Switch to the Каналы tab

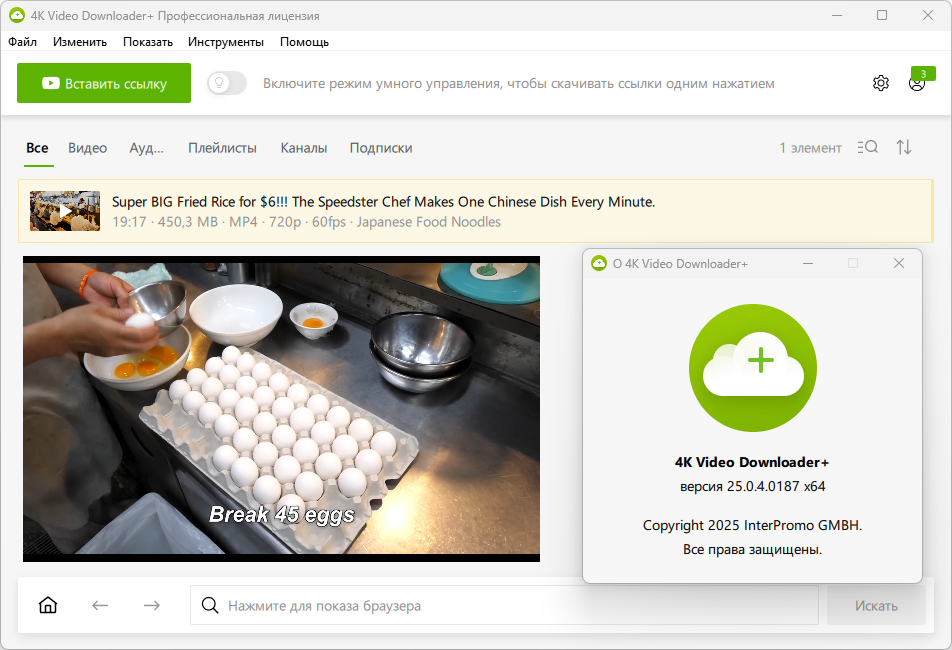(x=304, y=148)
